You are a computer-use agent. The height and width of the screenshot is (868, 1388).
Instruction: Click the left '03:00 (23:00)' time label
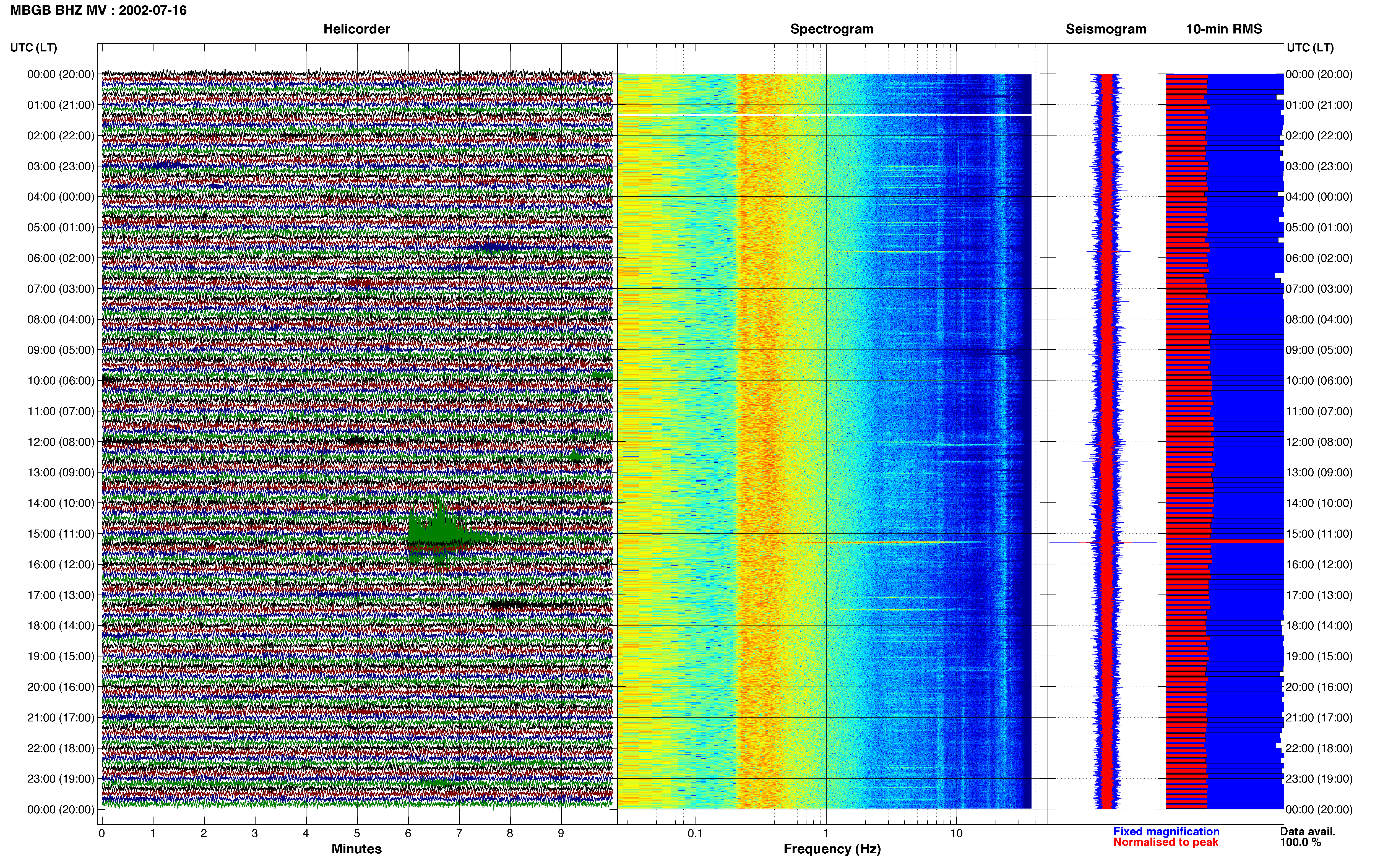pos(61,166)
